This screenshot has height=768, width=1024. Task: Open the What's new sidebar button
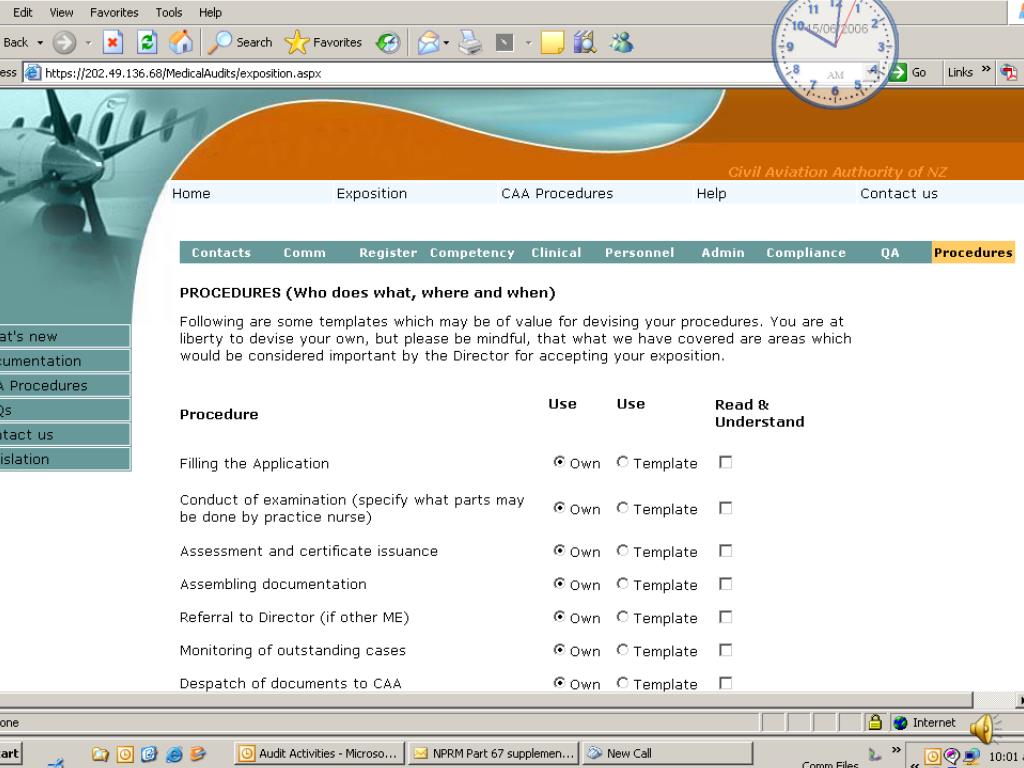point(65,336)
